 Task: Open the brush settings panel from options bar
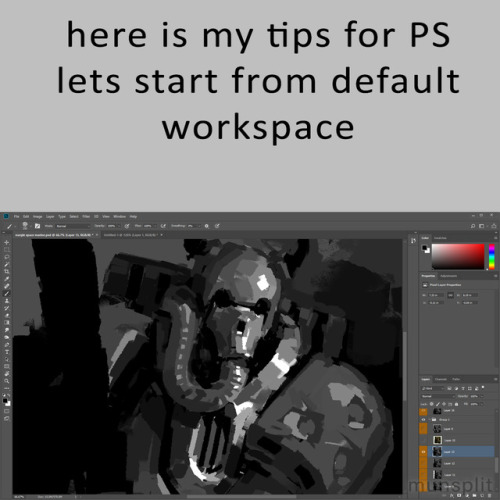(x=37, y=226)
